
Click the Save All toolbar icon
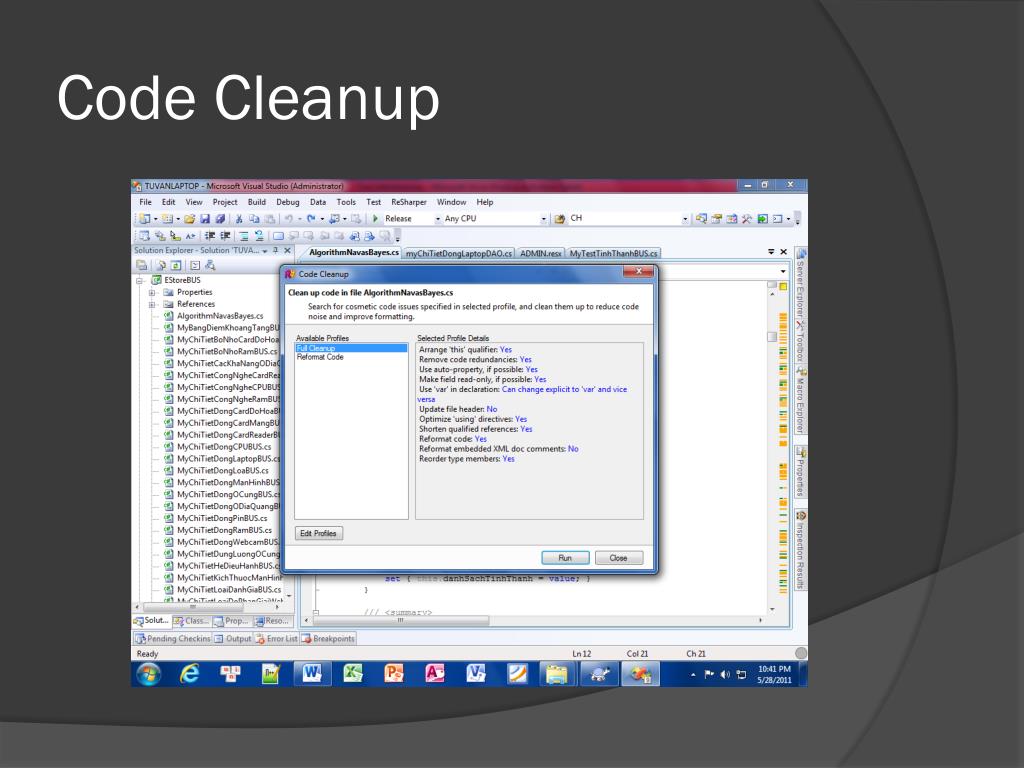click(x=220, y=219)
